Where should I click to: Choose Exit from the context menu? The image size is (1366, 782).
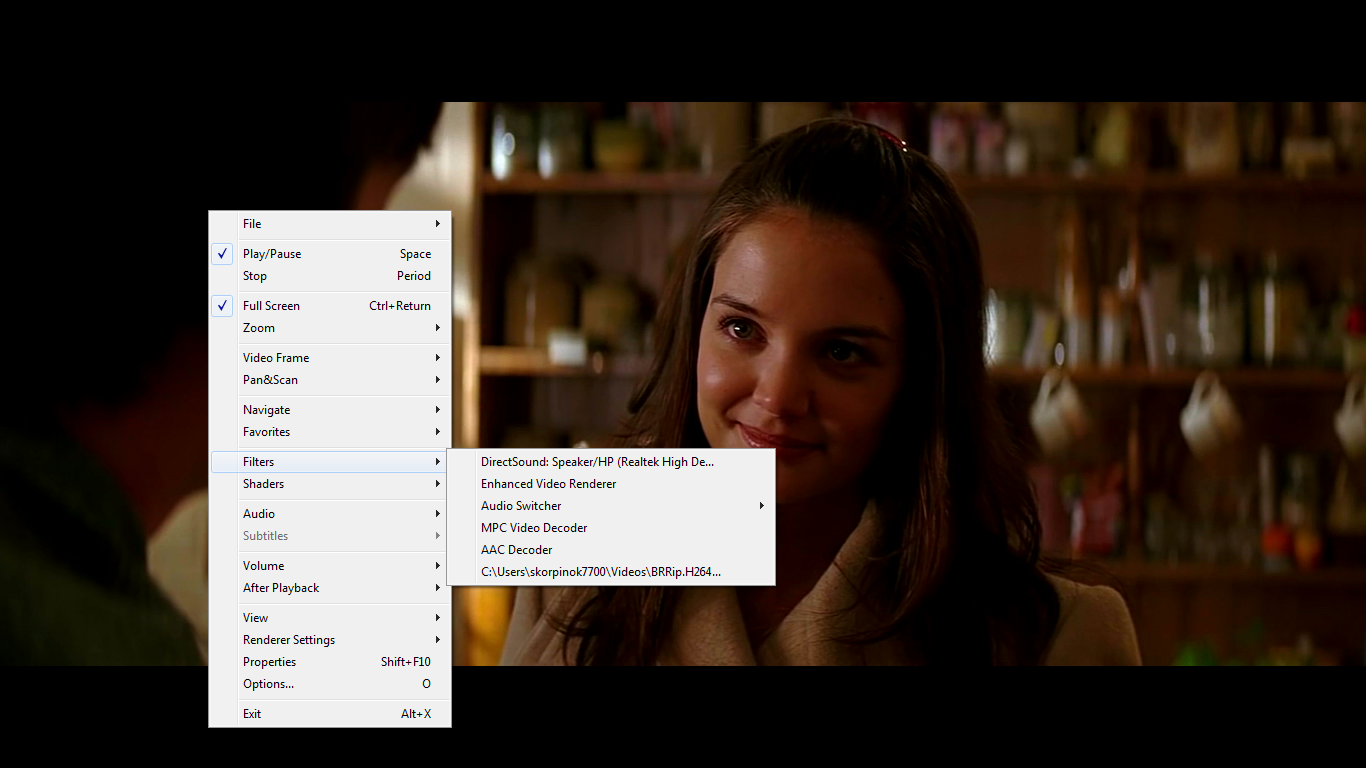click(330, 714)
